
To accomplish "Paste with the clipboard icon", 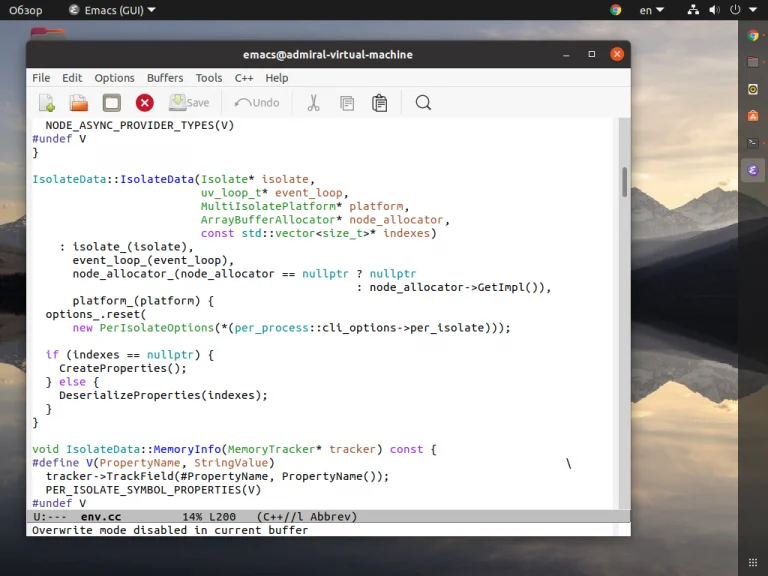I will pos(380,102).
